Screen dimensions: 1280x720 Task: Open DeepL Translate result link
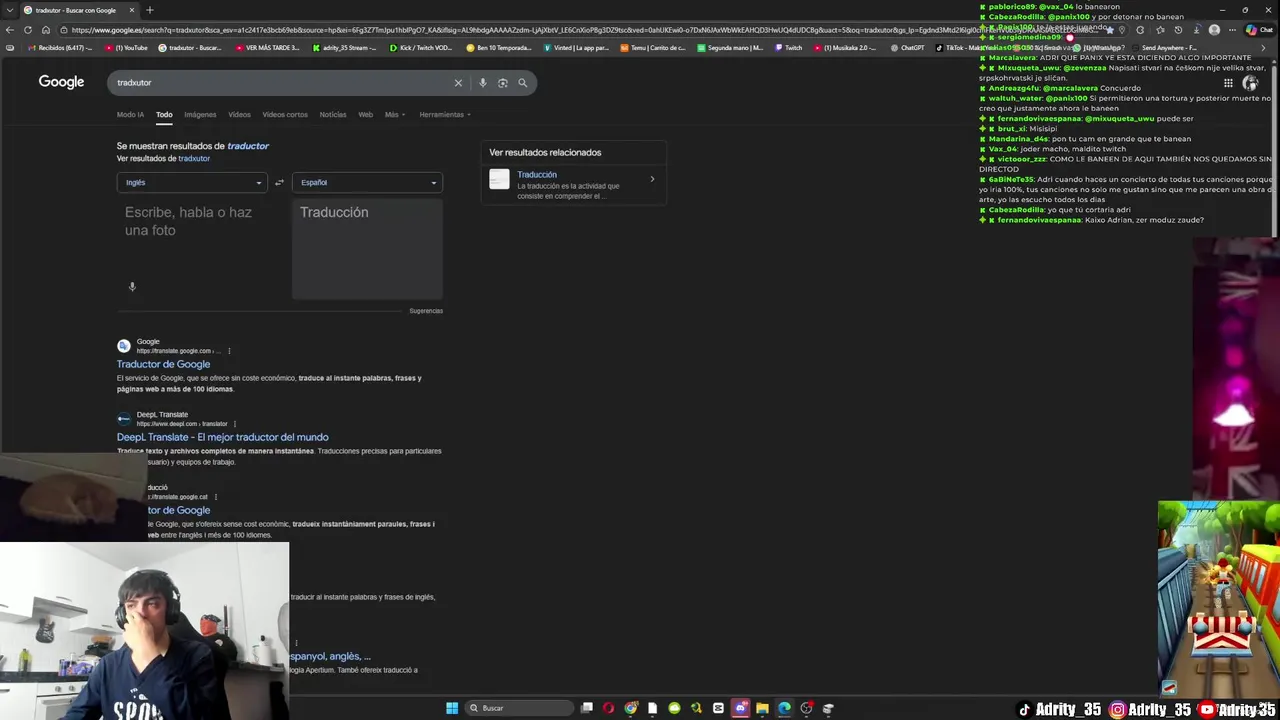click(x=222, y=437)
